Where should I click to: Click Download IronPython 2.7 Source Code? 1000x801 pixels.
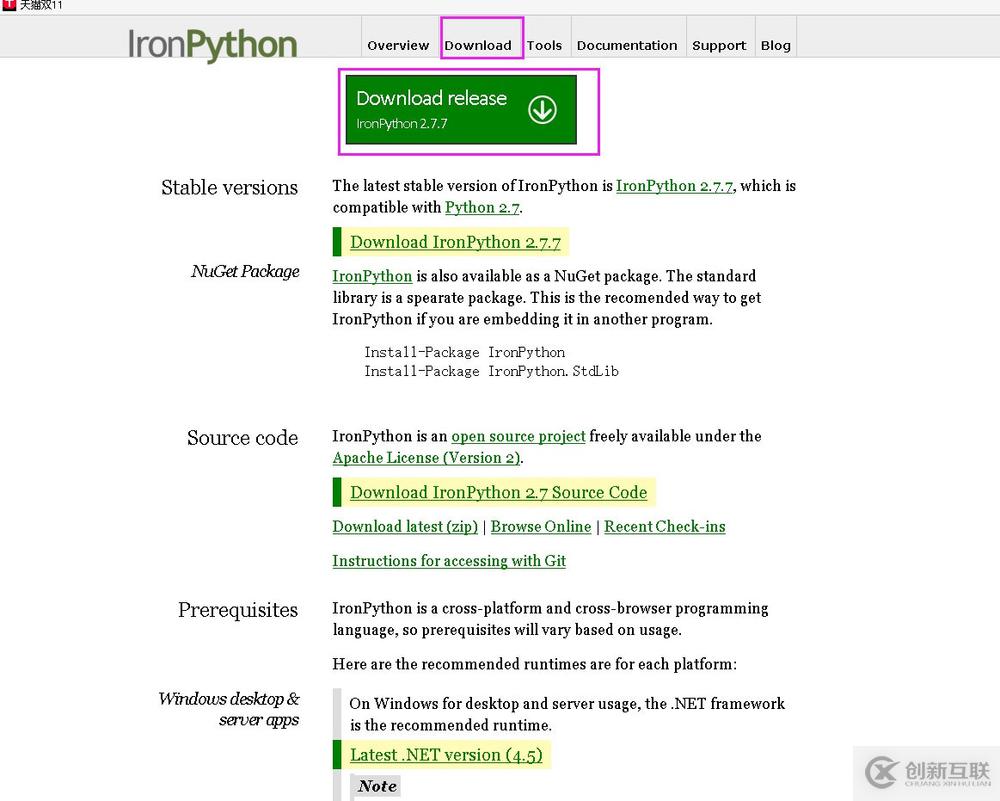point(497,492)
